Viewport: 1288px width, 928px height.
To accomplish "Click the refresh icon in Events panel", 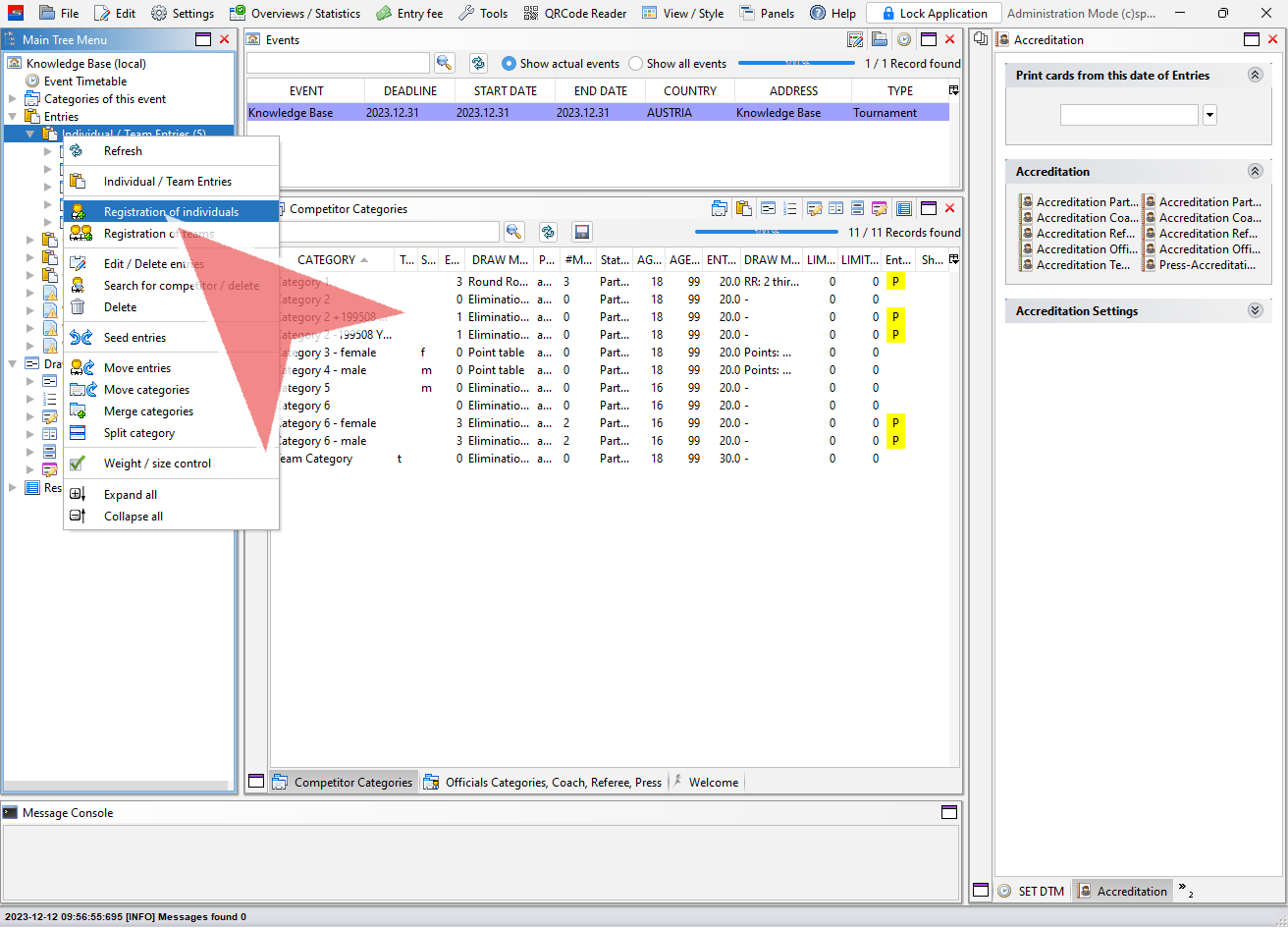I will pyautogui.click(x=478, y=63).
